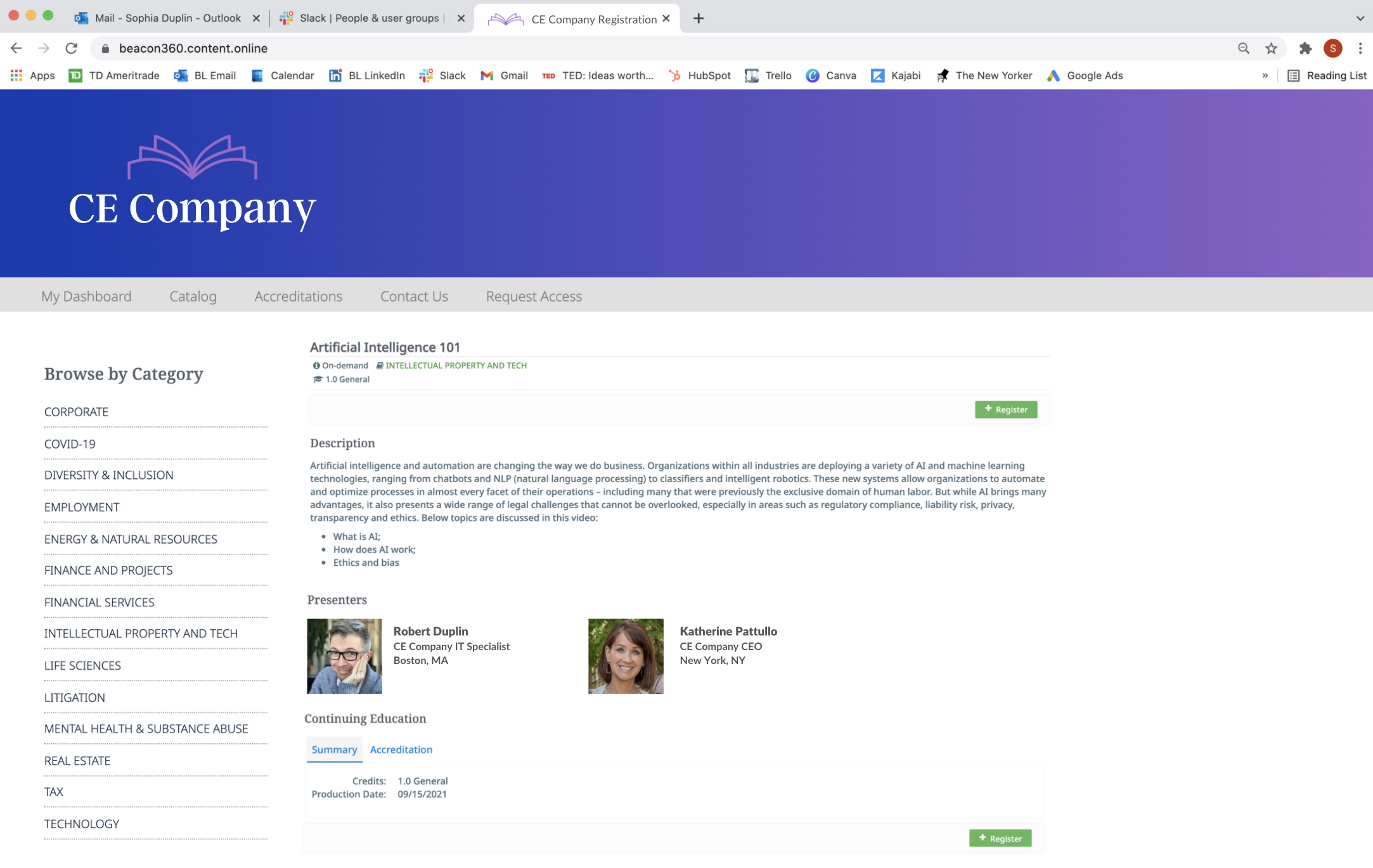Open TED: Ideas worth bookmark
This screenshot has height=868, width=1373.
tap(597, 75)
